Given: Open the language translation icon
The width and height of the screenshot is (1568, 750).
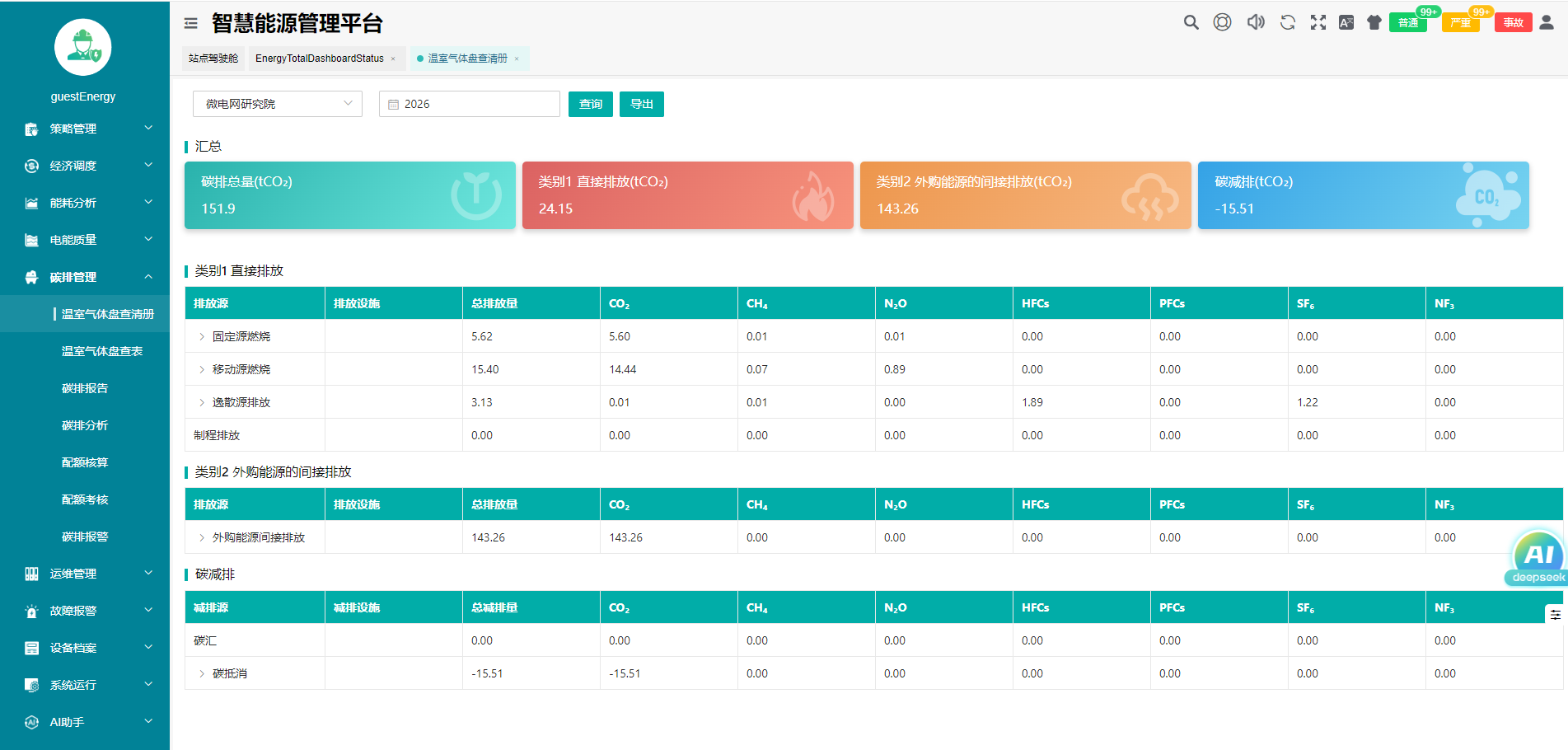Looking at the screenshot, I should click(x=1346, y=23).
